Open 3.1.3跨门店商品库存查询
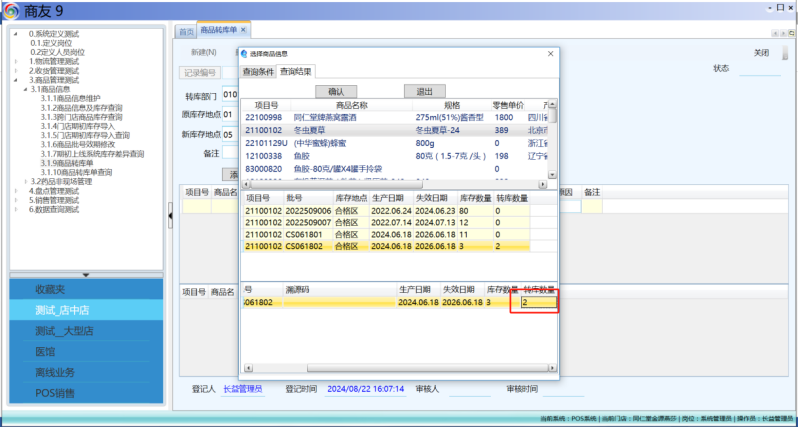The height and width of the screenshot is (427, 798). pos(81,117)
